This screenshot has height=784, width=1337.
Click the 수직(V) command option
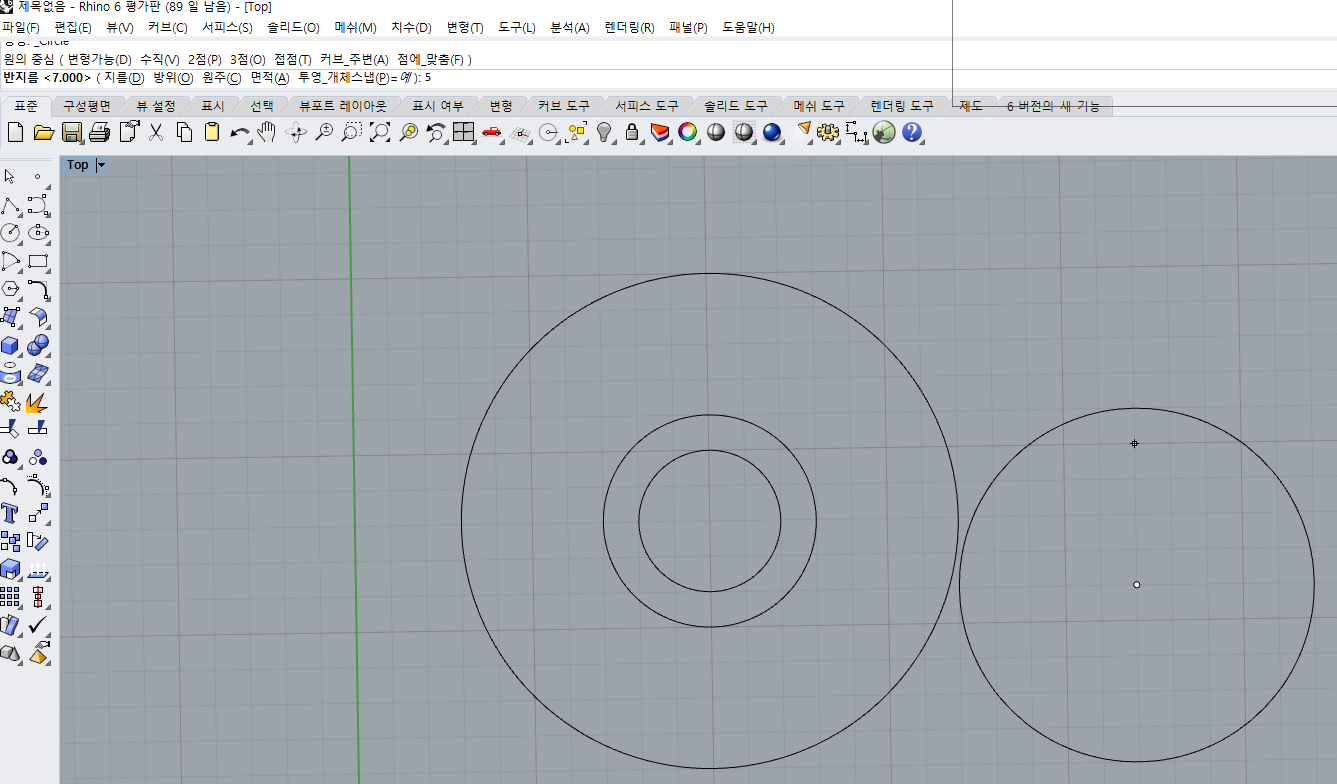(x=159, y=60)
